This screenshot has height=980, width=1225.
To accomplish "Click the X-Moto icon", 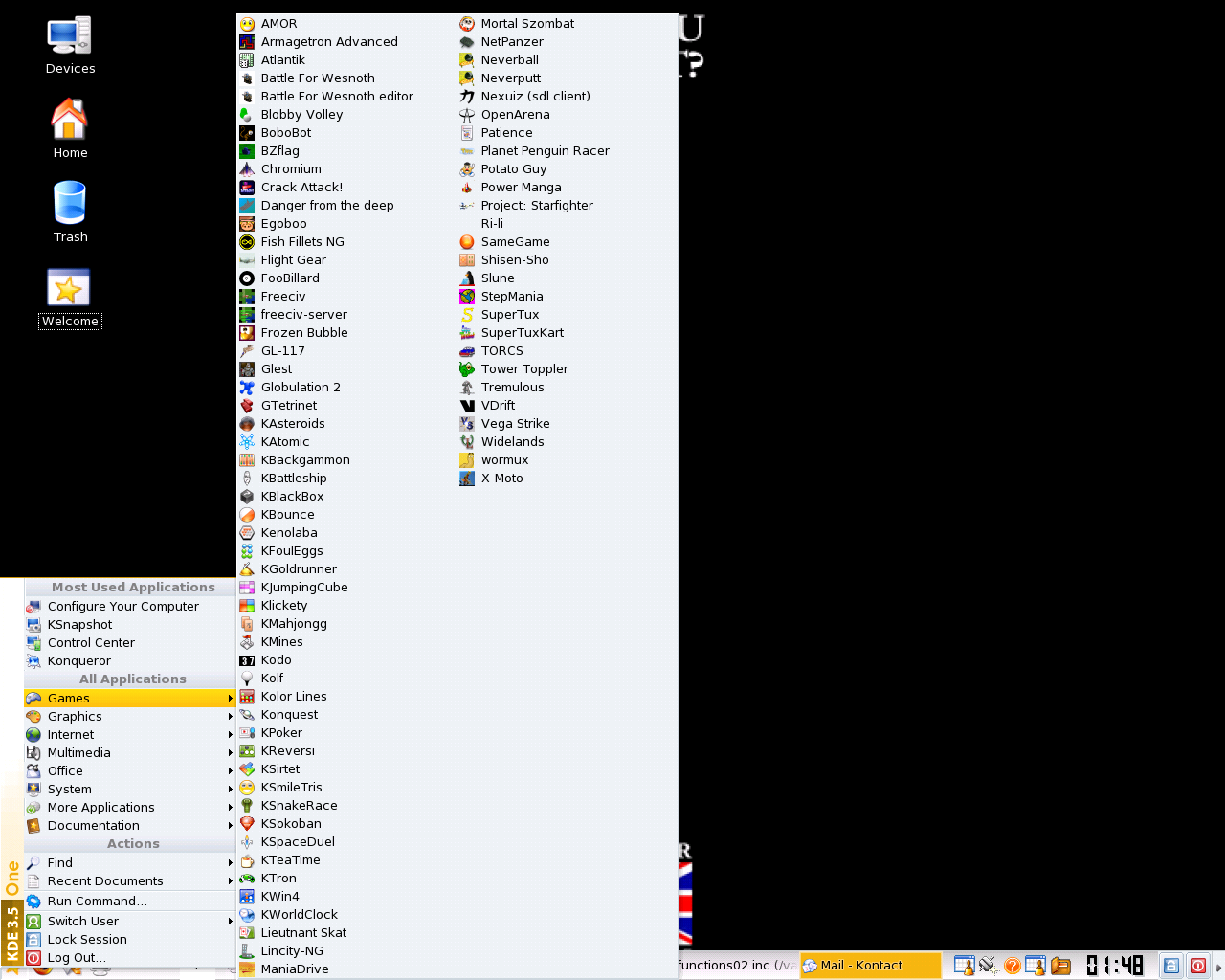I will coord(467,479).
